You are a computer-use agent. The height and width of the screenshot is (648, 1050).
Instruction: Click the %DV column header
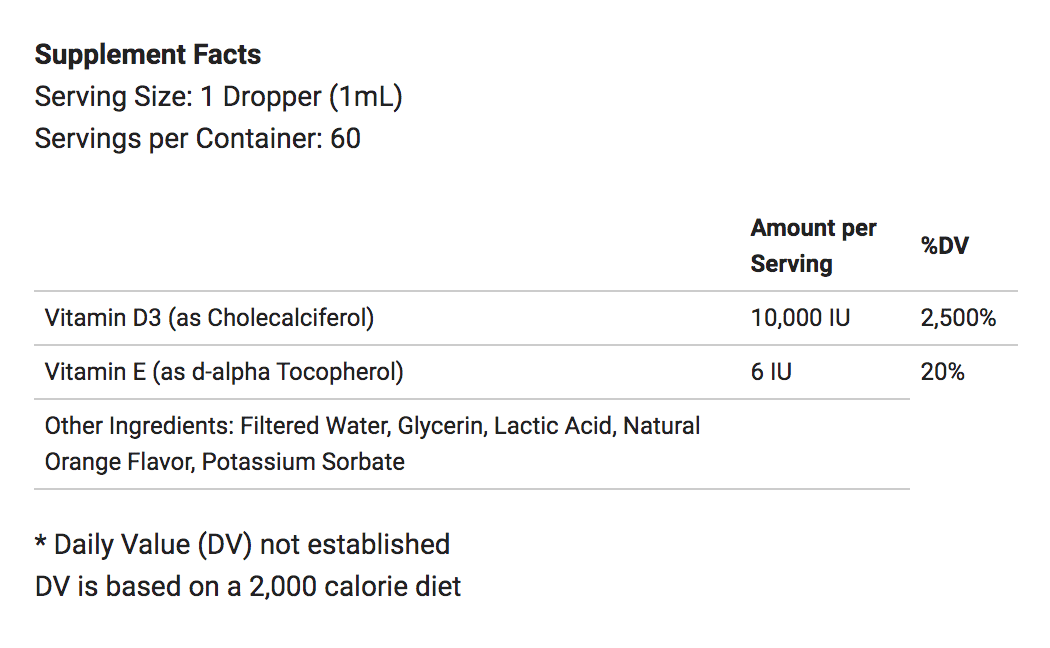(x=944, y=246)
